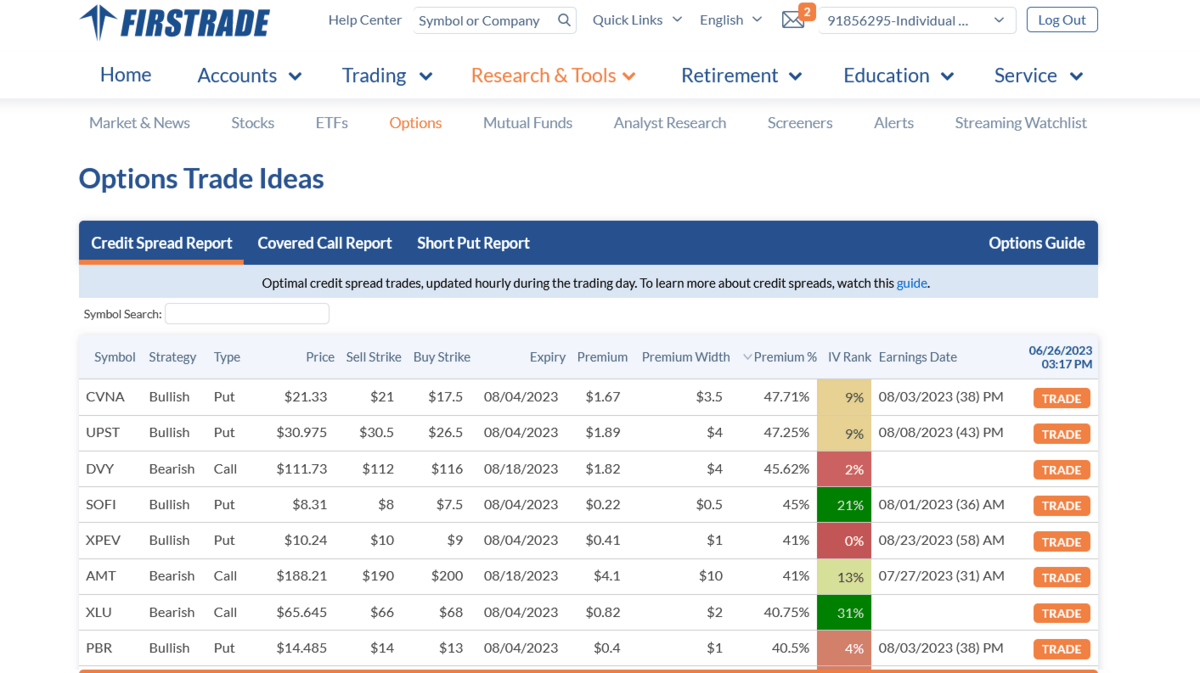1200x673 pixels.
Task: Sort by the Strategy column header
Action: [172, 357]
